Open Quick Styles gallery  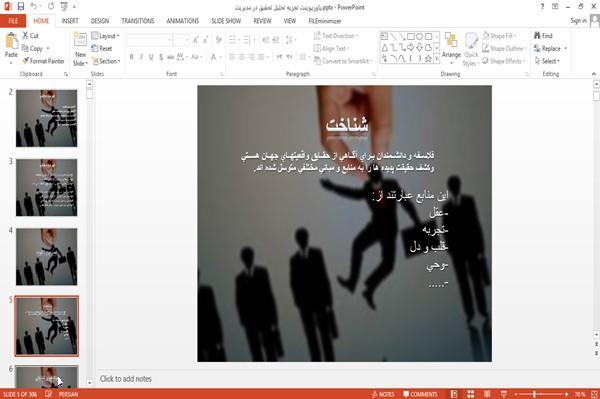pyautogui.click(x=471, y=50)
